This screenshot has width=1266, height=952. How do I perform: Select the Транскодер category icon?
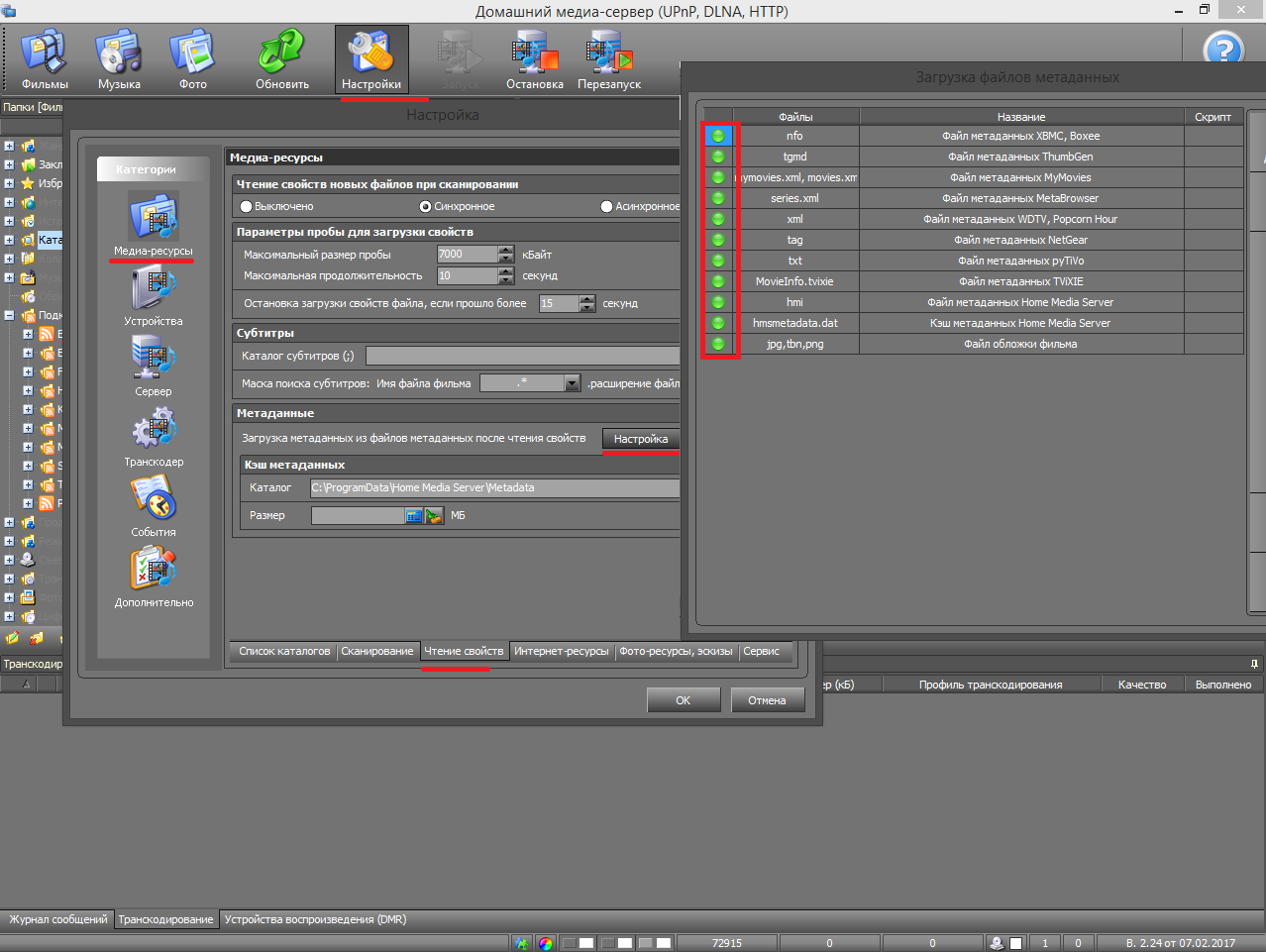coord(154,434)
